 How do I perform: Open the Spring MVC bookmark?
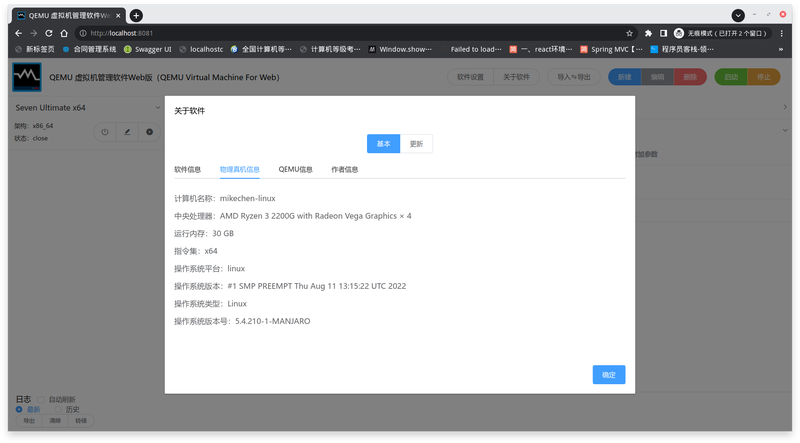(x=611, y=49)
